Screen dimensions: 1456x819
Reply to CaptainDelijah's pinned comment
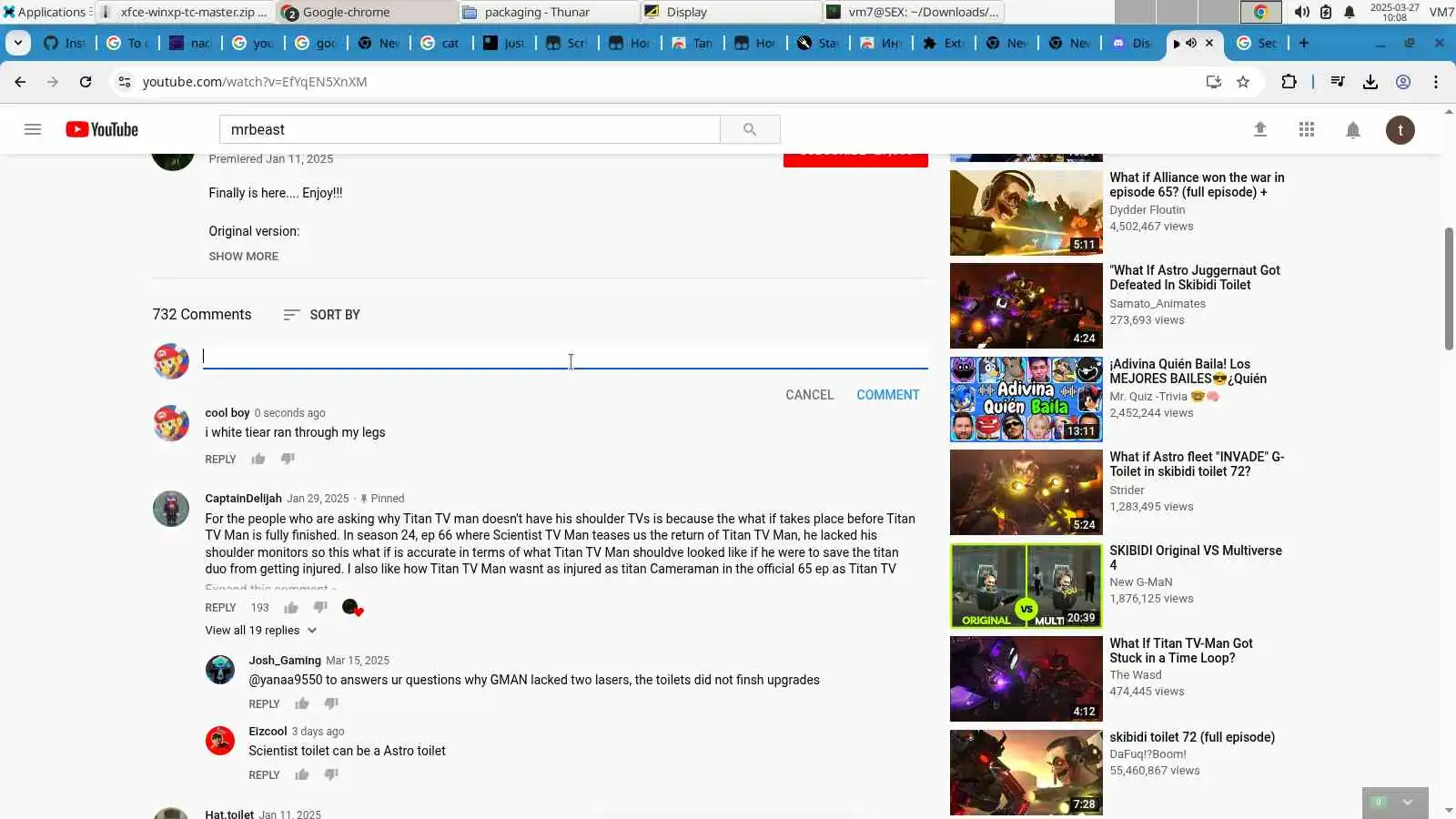(x=220, y=608)
